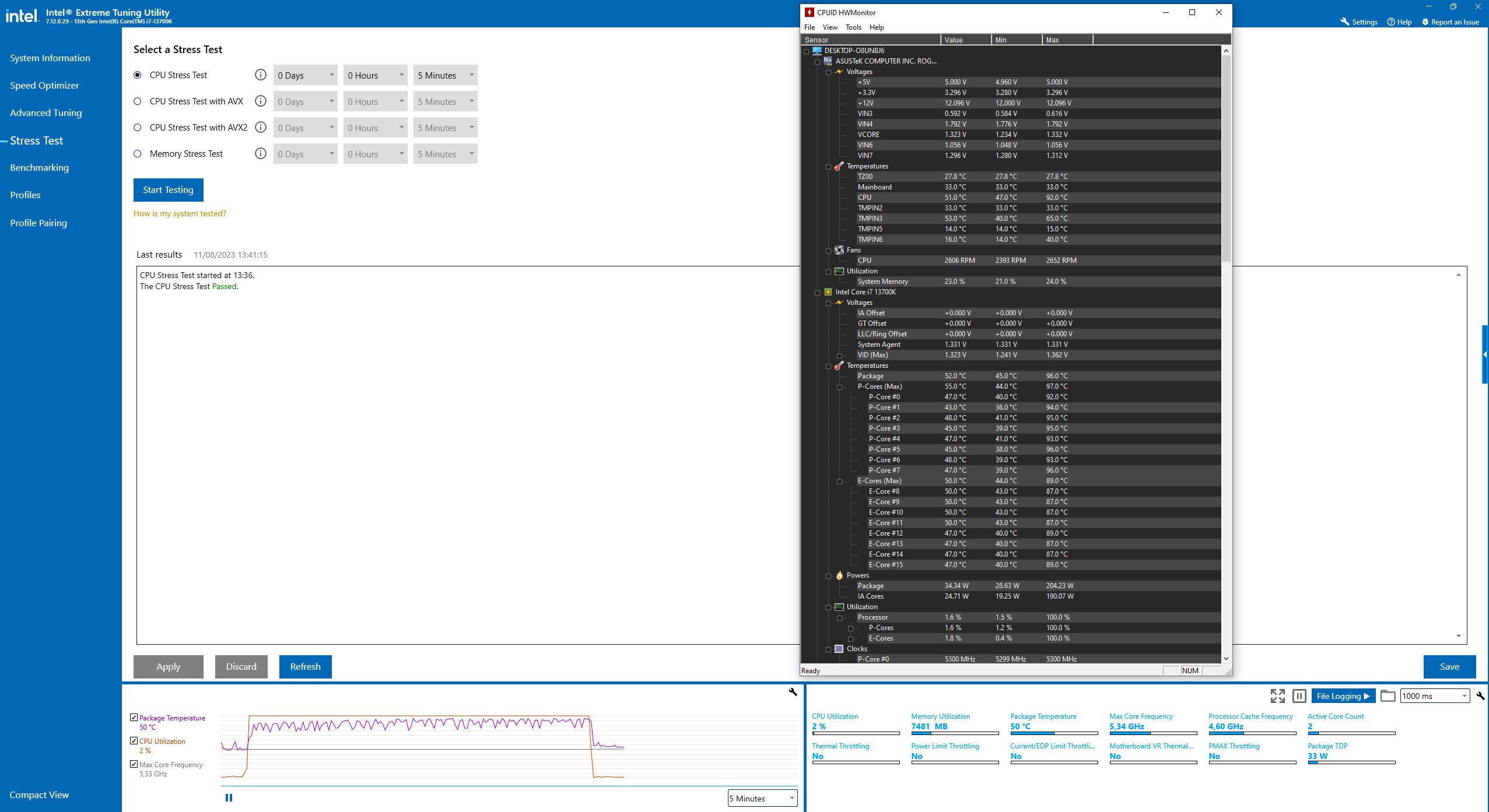Open the Tools menu in HWMonitor
Image resolution: width=1489 pixels, height=812 pixels.
(x=853, y=27)
